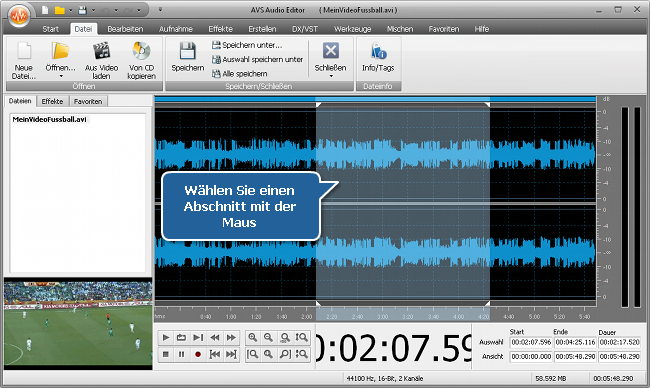This screenshot has width=650, height=388.
Task: Click the Schließen ribbon button
Action: 330,56
